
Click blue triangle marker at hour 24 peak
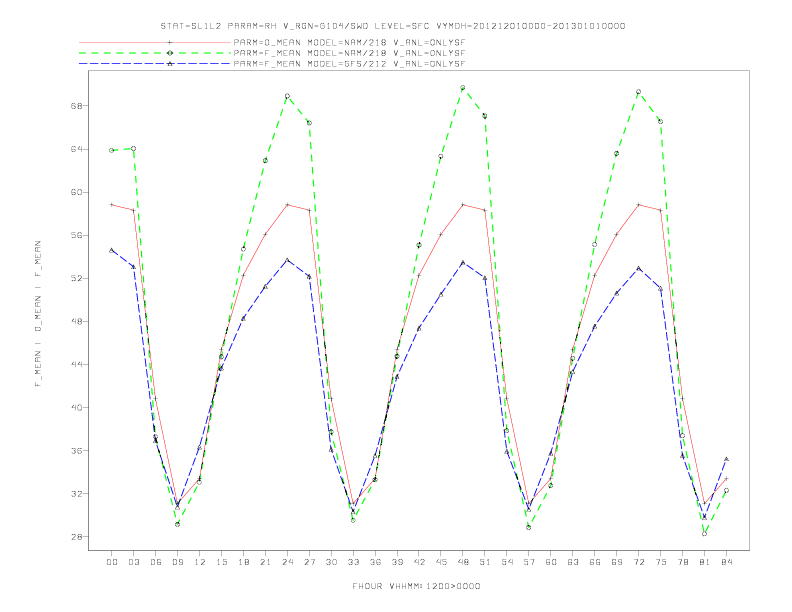[287, 260]
